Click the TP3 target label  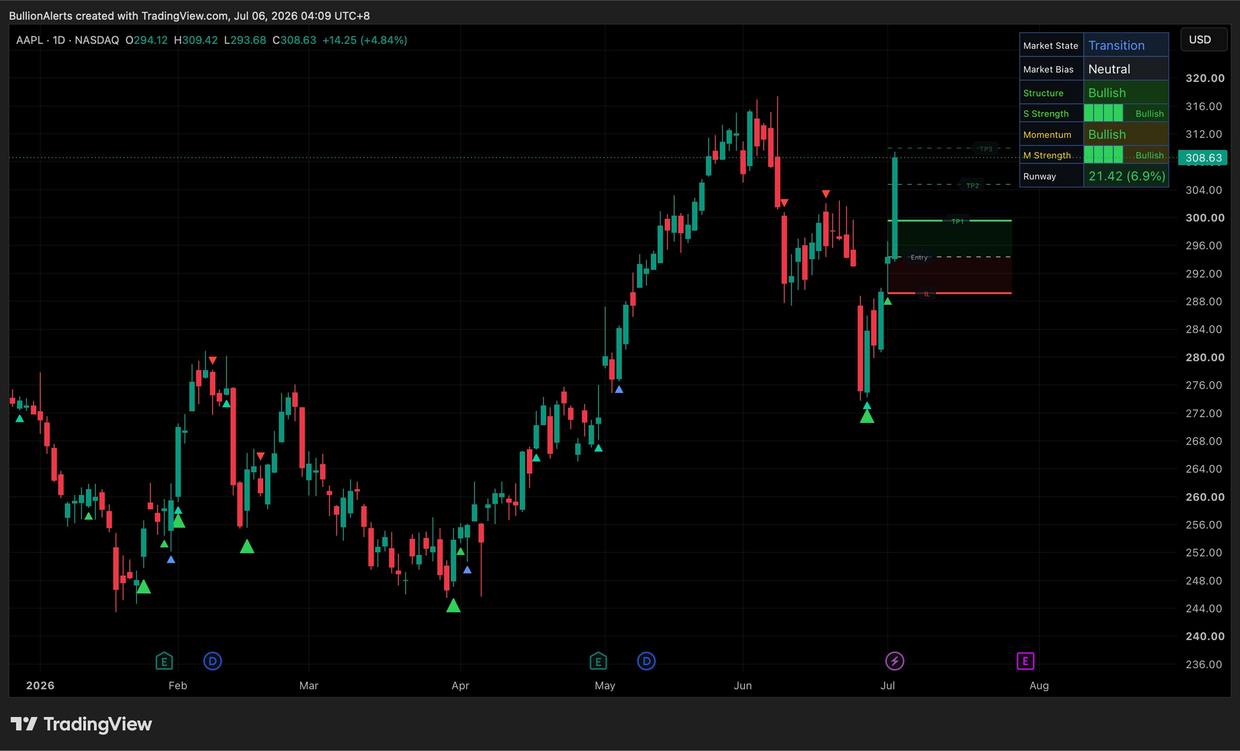click(x=985, y=149)
